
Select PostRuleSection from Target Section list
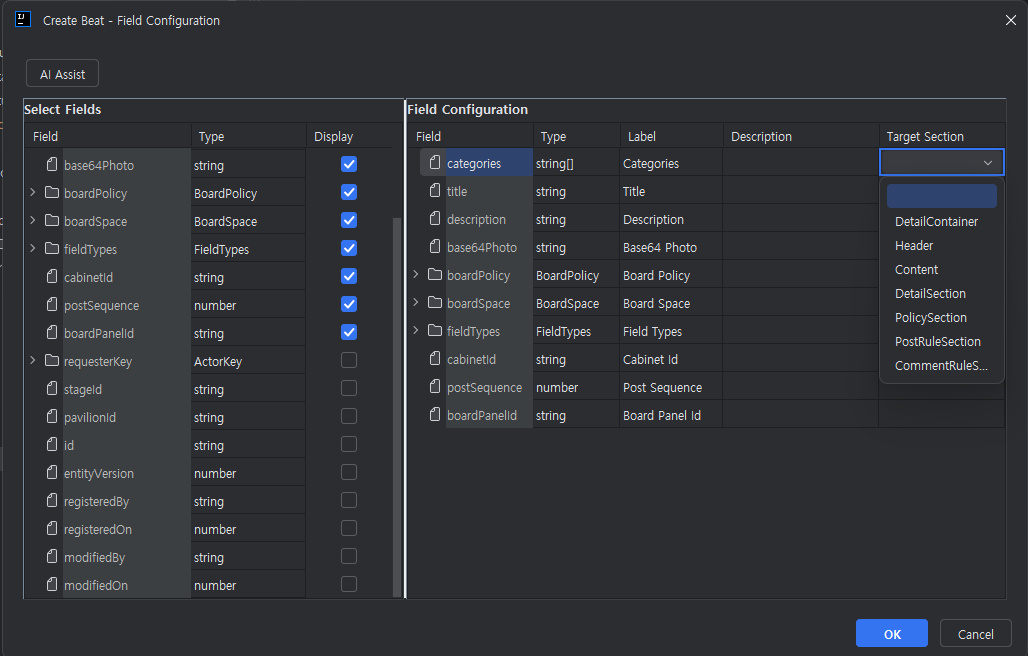click(x=941, y=341)
